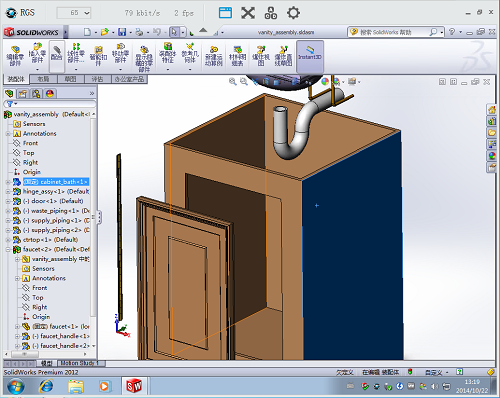
Task: Click the RGS settings gear icon
Action: pyautogui.click(x=293, y=13)
